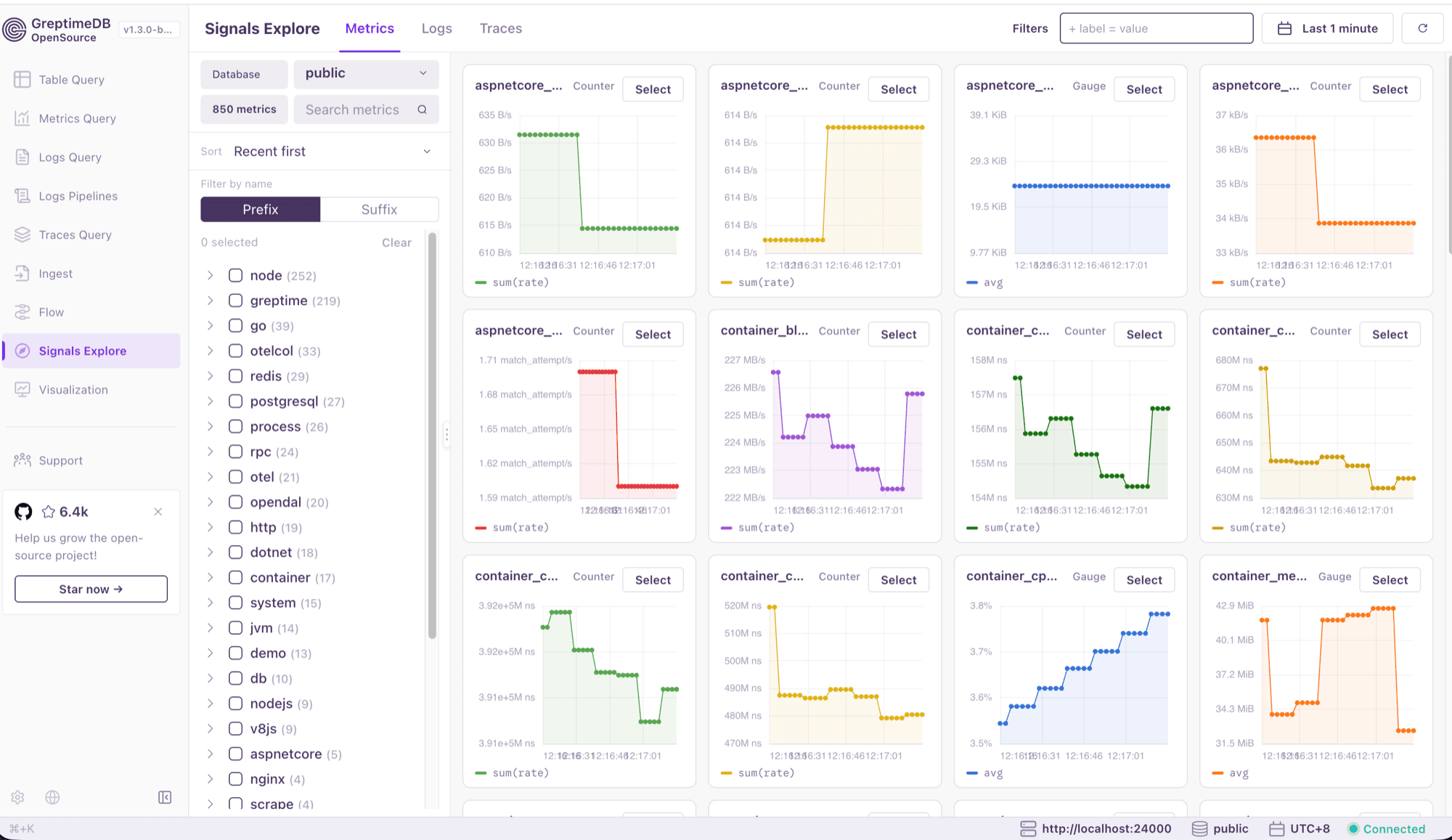This screenshot has width=1452, height=840.
Task: Click the server host icon in status bar
Action: tap(1028, 828)
